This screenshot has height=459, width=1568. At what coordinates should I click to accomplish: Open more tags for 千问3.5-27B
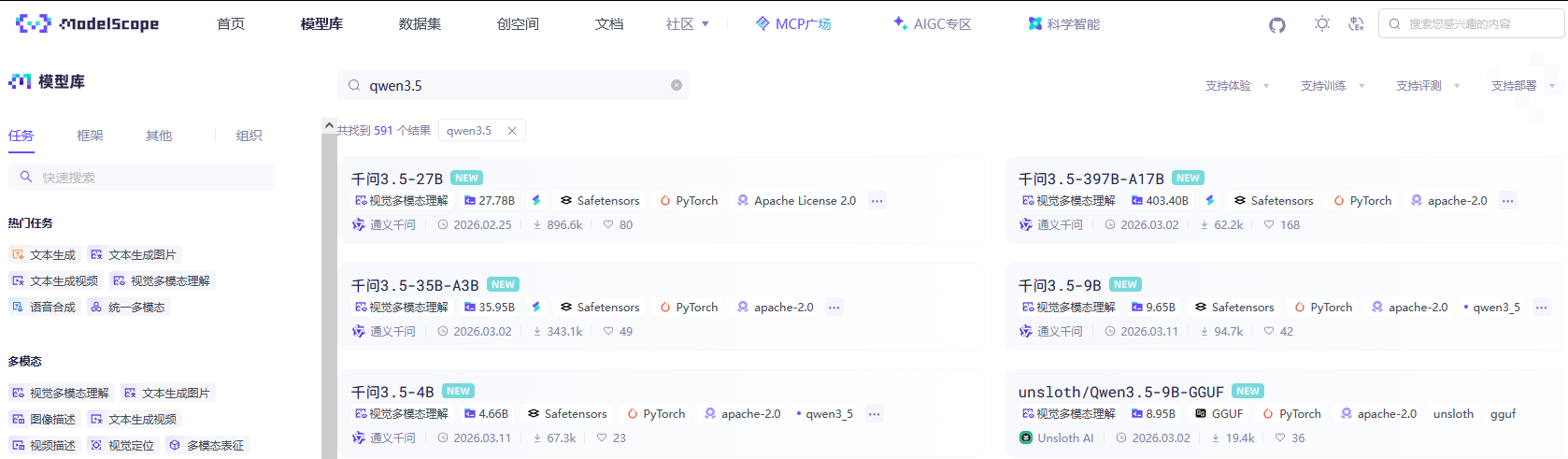tap(877, 201)
